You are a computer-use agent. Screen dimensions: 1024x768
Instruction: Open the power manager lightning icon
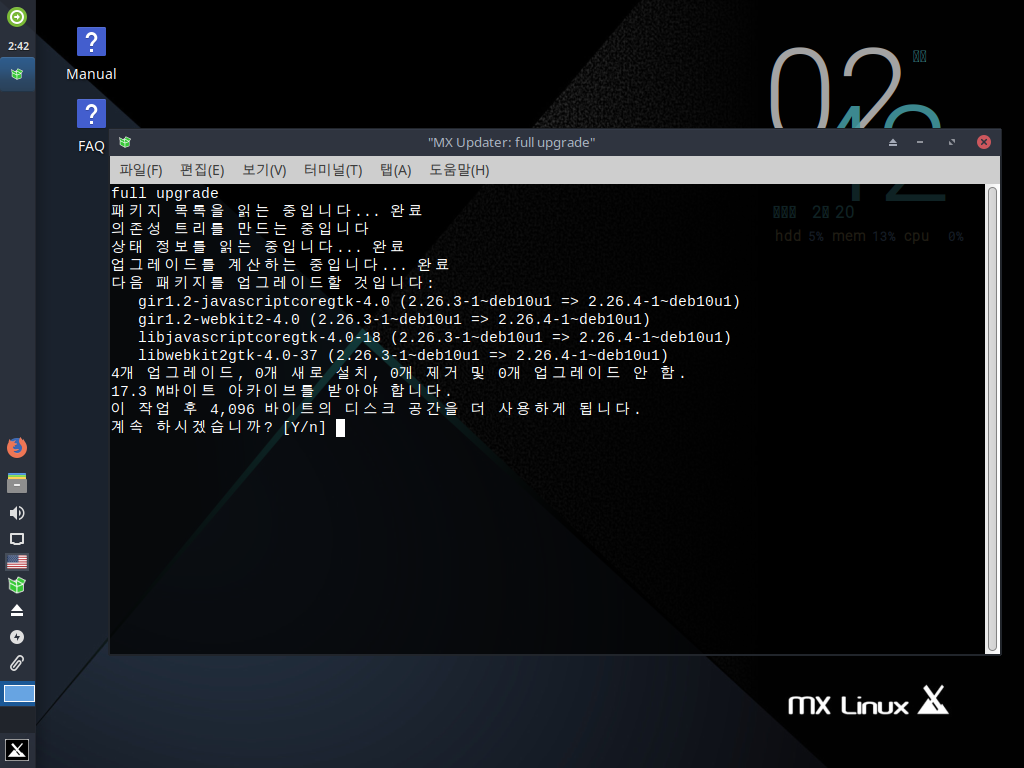[x=17, y=637]
